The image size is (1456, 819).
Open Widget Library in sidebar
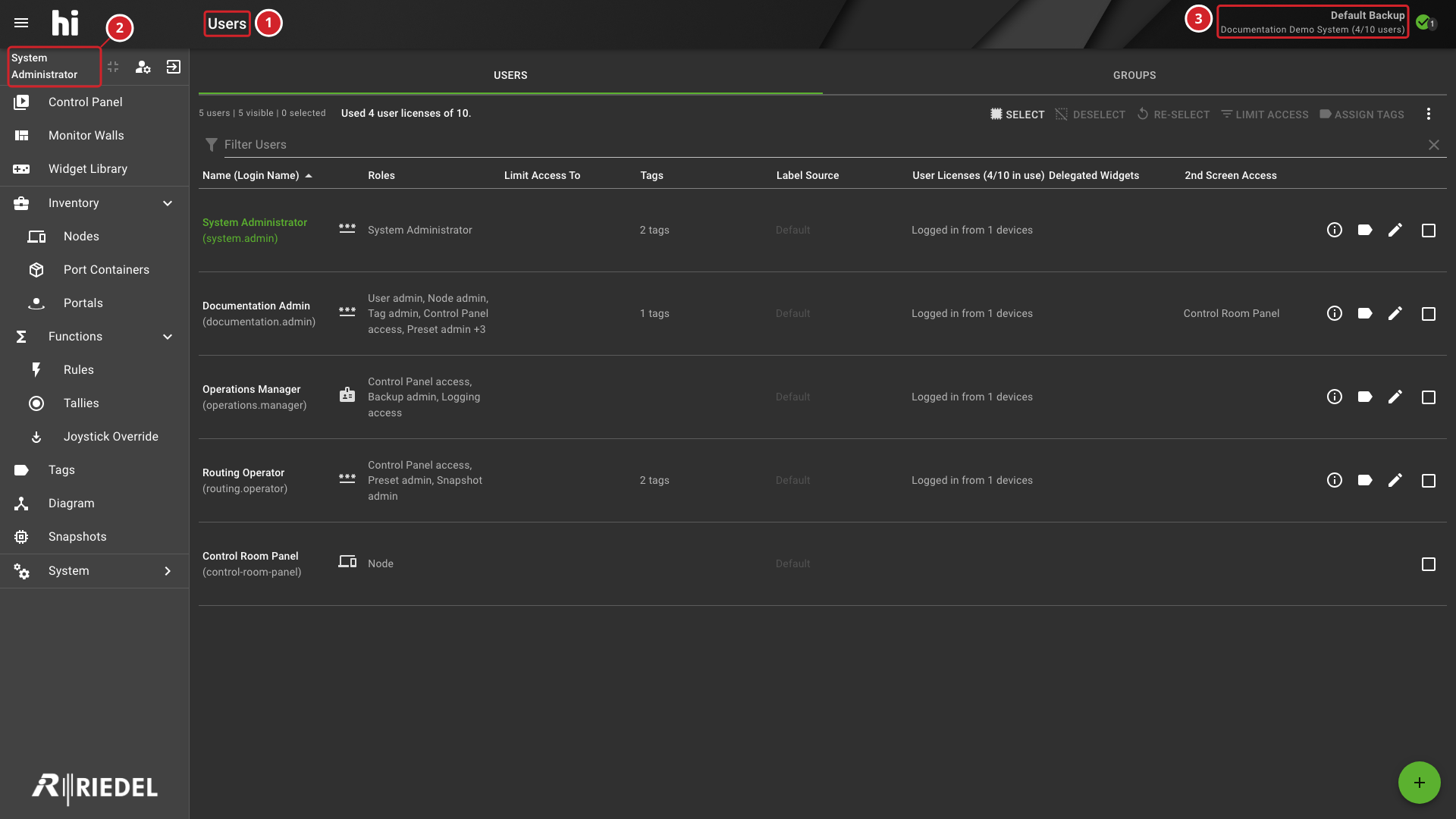pos(94,169)
